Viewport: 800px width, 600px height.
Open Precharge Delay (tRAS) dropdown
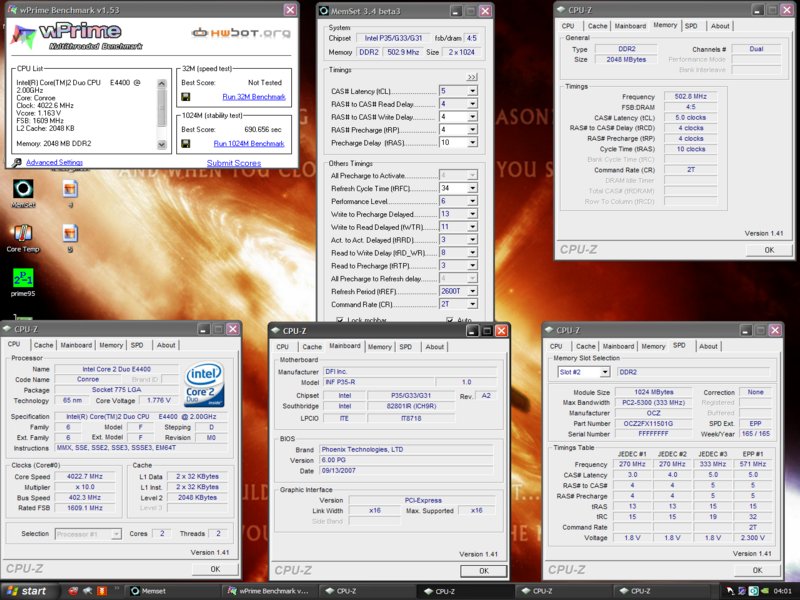point(473,142)
